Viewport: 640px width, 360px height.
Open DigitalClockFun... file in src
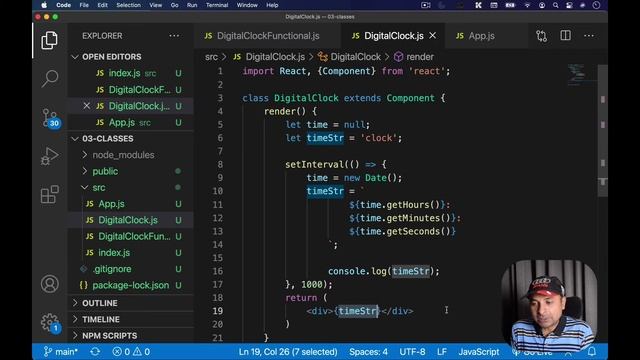pos(134,237)
